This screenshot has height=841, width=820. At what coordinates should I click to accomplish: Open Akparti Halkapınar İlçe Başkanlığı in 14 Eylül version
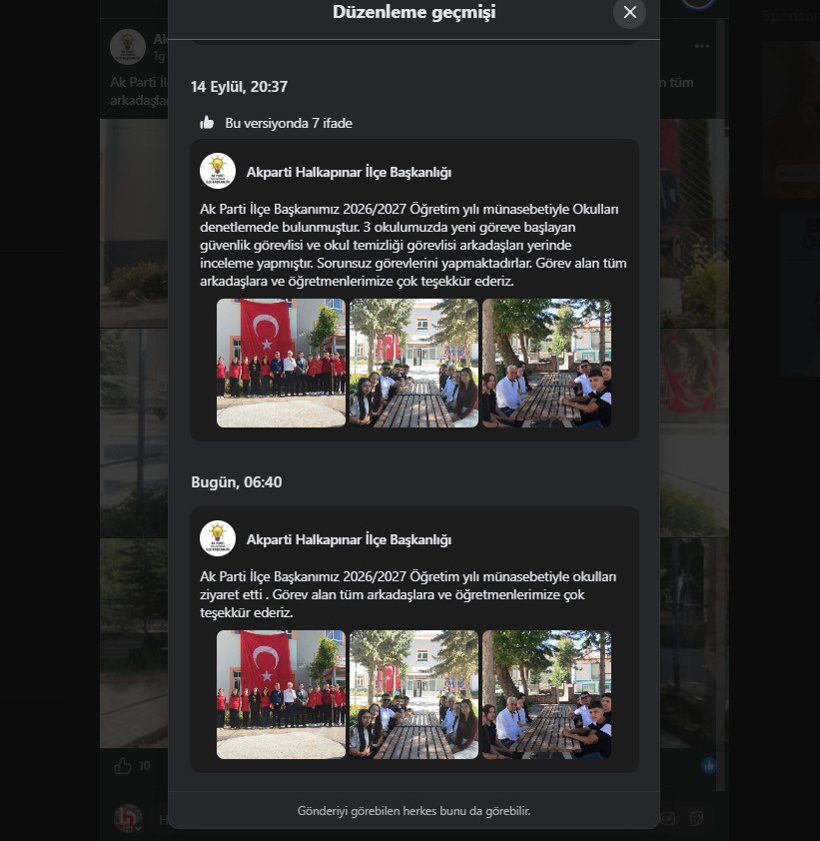click(x=349, y=172)
